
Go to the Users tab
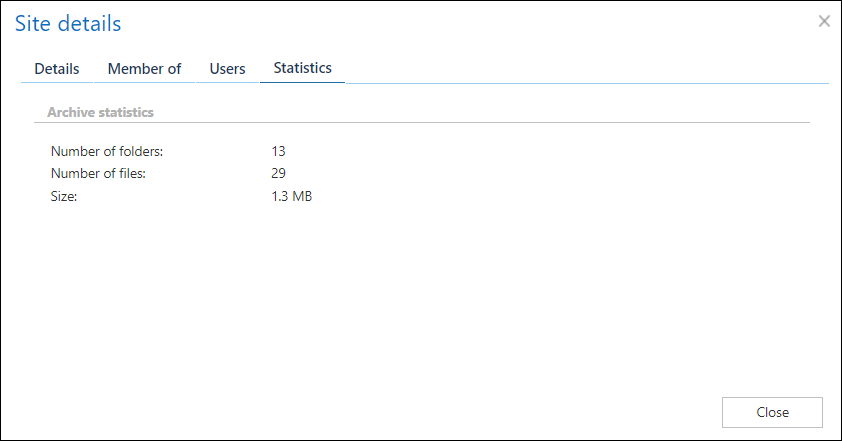coord(227,69)
